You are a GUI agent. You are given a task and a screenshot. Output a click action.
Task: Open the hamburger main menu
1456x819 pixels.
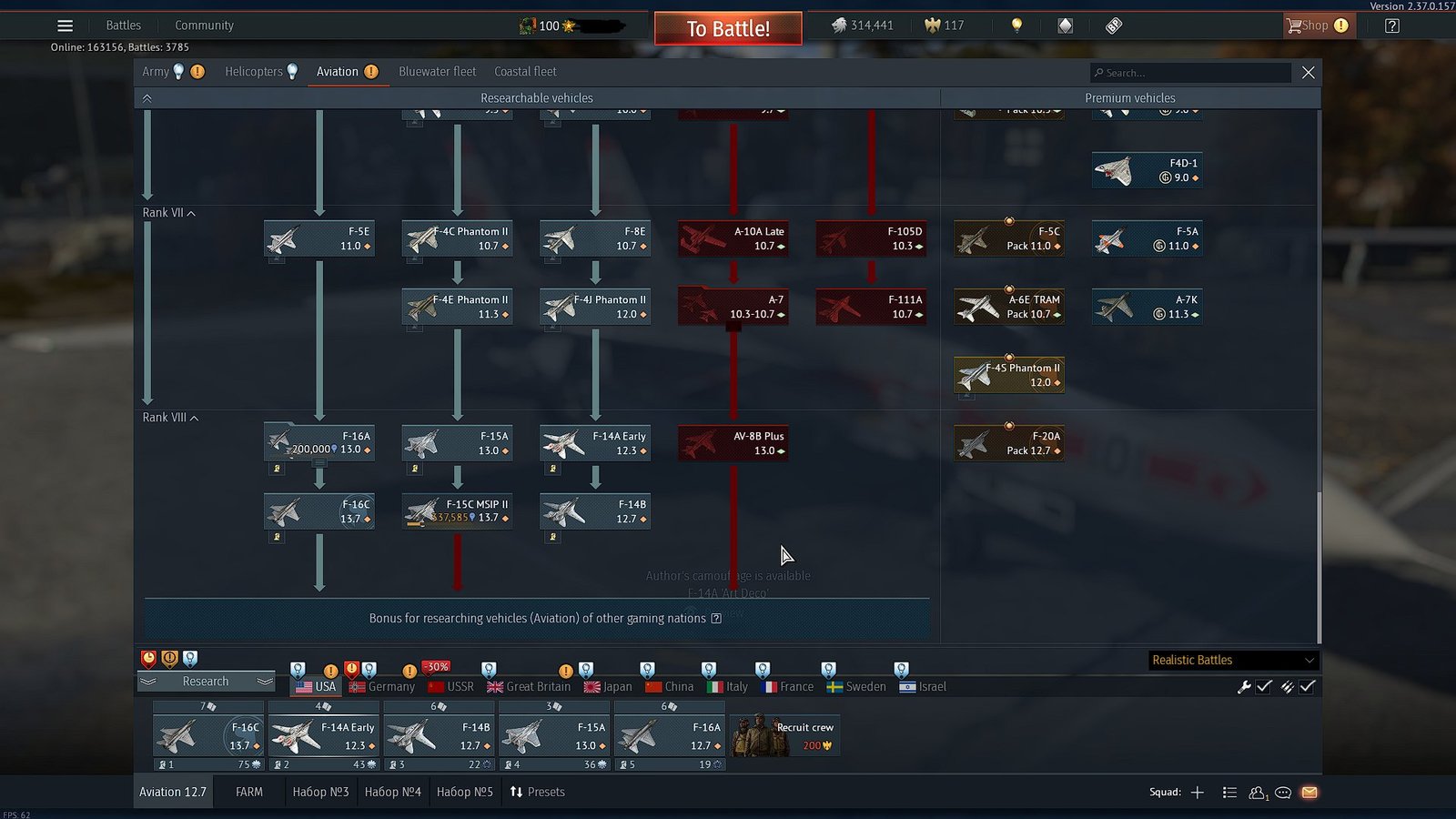click(x=65, y=25)
